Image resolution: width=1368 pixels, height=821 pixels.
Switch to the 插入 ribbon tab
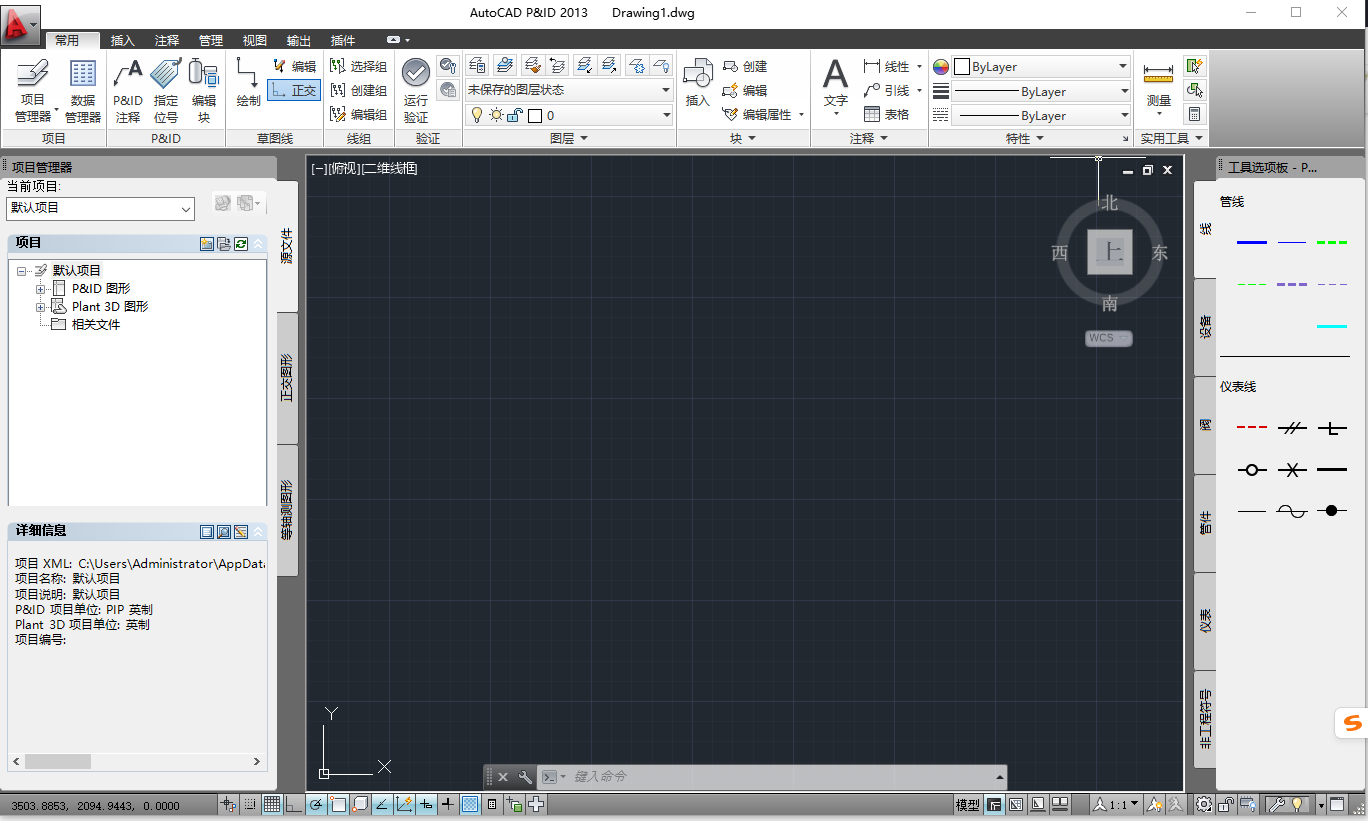122,40
